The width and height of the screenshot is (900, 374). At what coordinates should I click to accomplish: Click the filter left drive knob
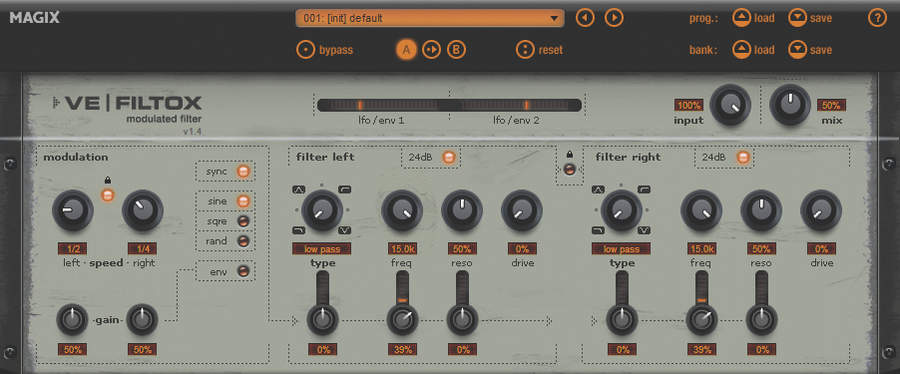(521, 211)
